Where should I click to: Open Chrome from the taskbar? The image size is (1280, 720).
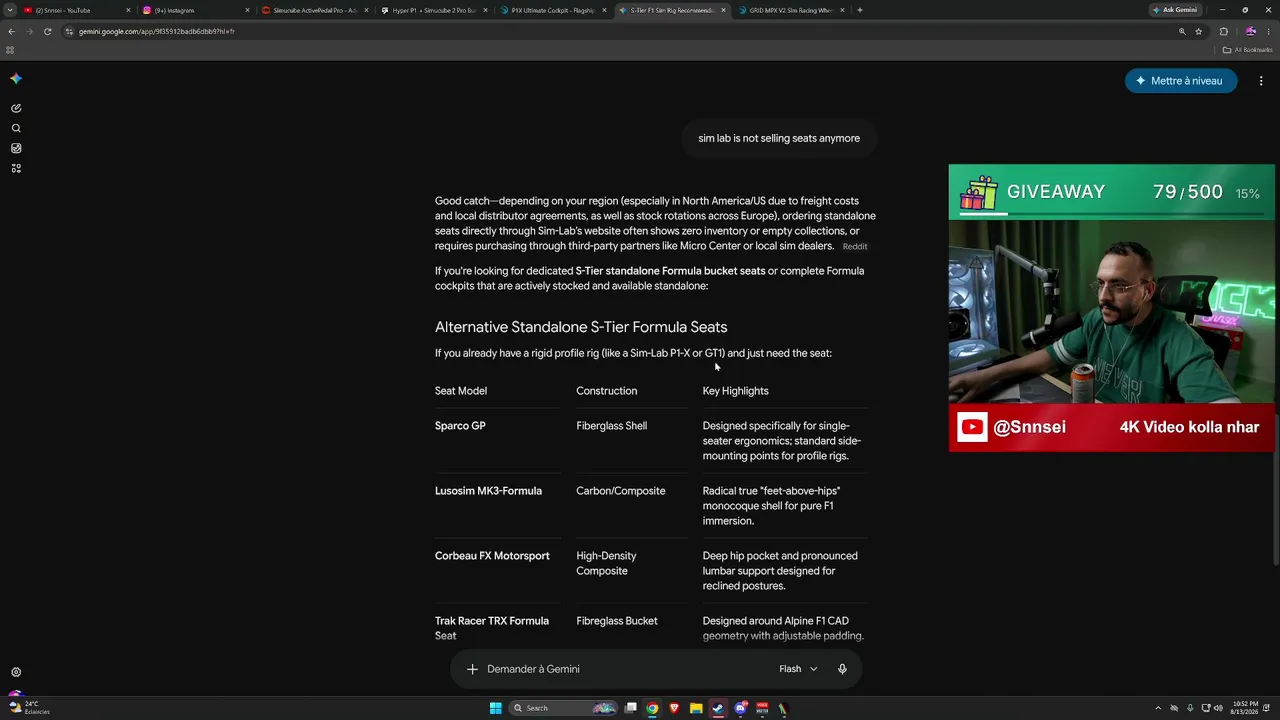(x=652, y=708)
